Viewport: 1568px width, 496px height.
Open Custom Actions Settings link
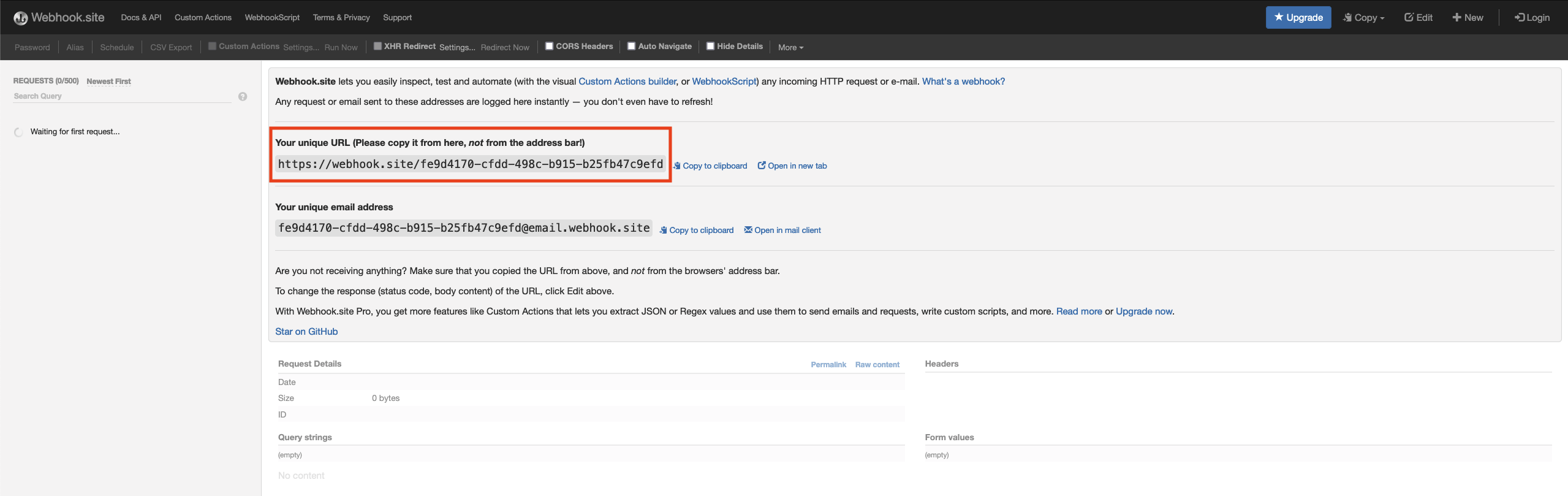tap(301, 47)
